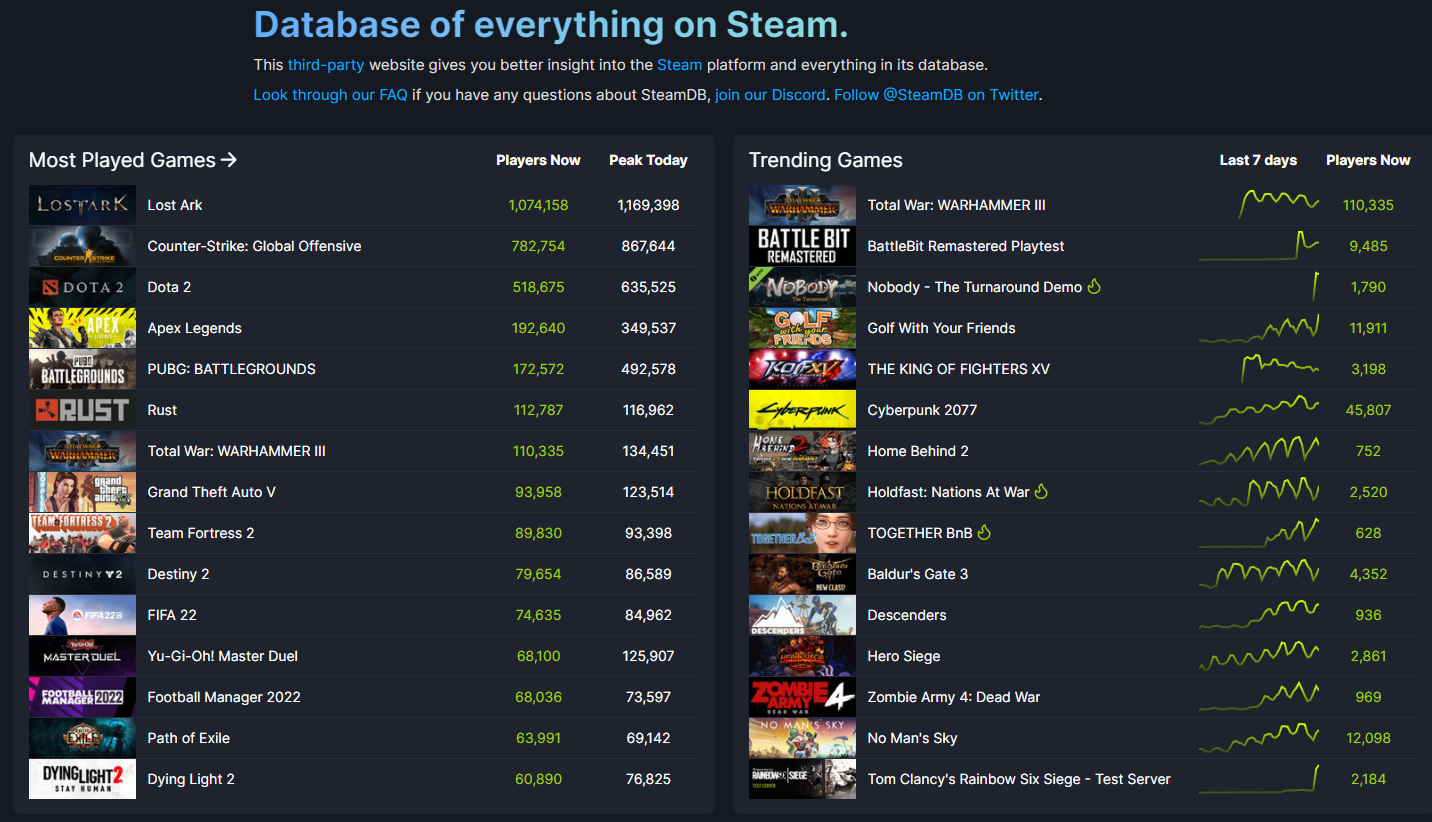Click the join our Discord link

pos(770,95)
